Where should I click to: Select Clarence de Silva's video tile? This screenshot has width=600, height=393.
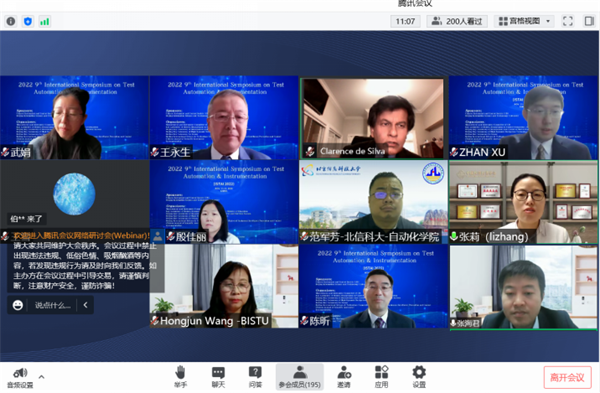(x=373, y=118)
